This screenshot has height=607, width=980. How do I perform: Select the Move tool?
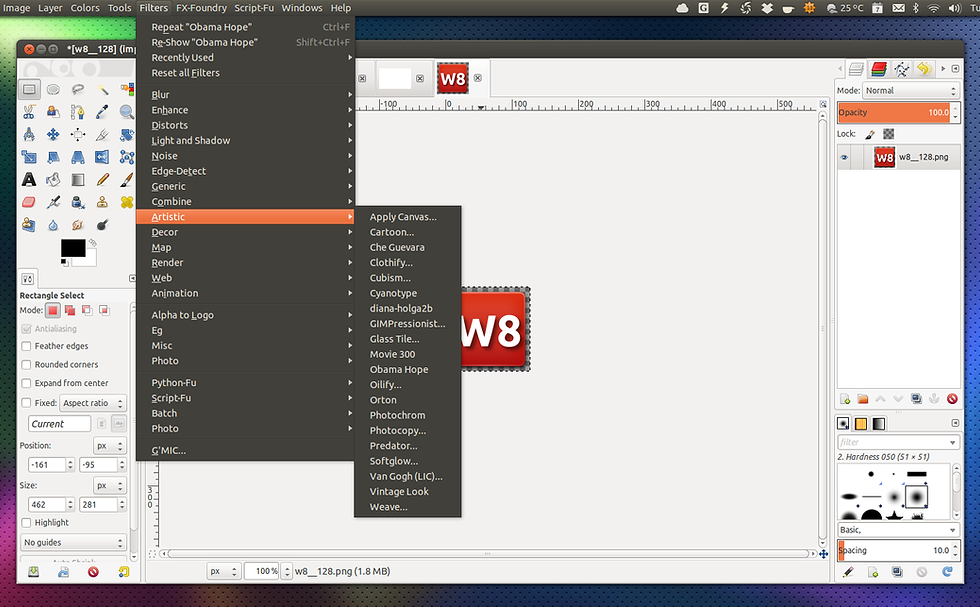pyautogui.click(x=53, y=134)
